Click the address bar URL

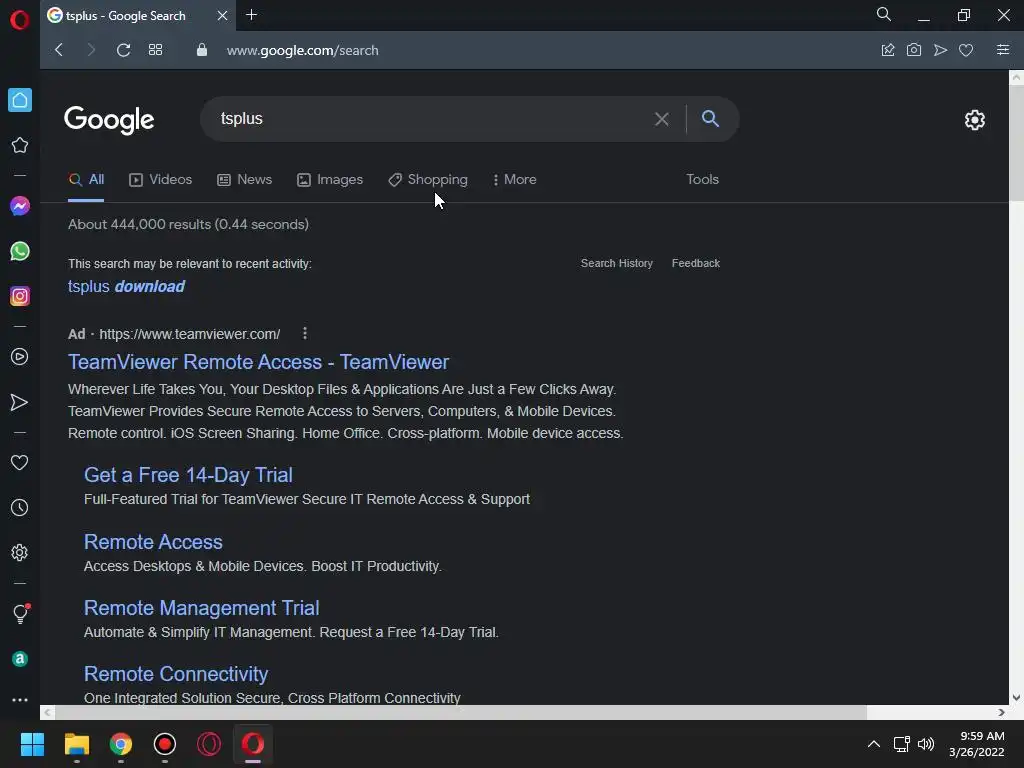[302, 50]
